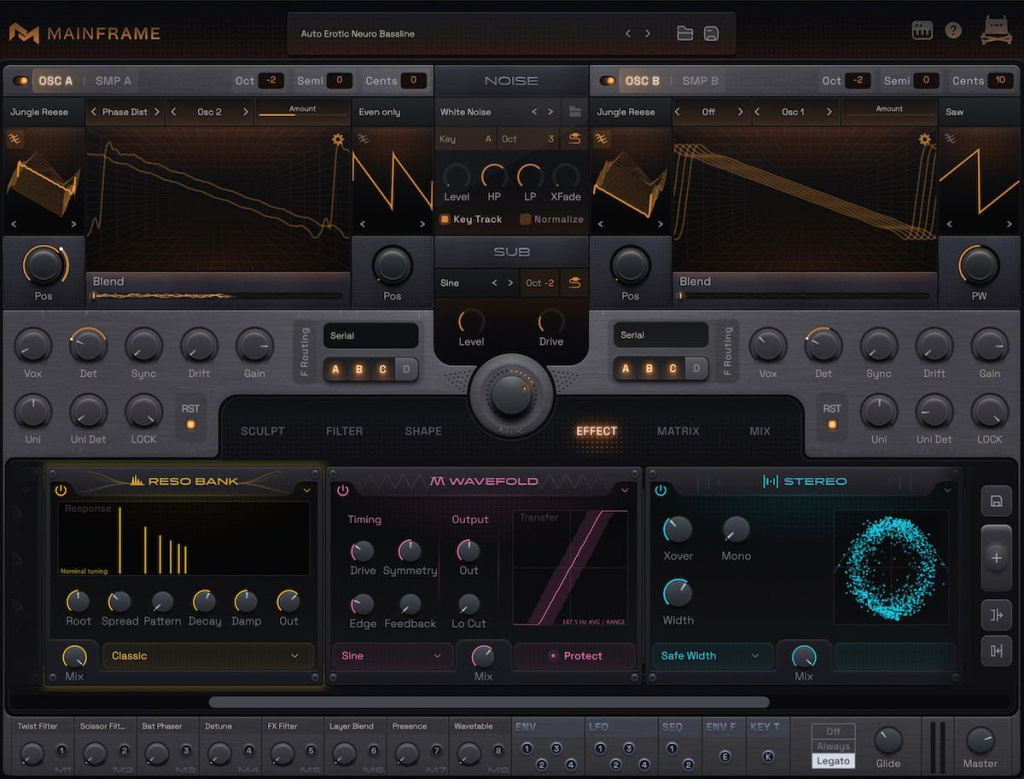Click the OSC B Blend slider
This screenshot has width=1024, height=779.
804,296
